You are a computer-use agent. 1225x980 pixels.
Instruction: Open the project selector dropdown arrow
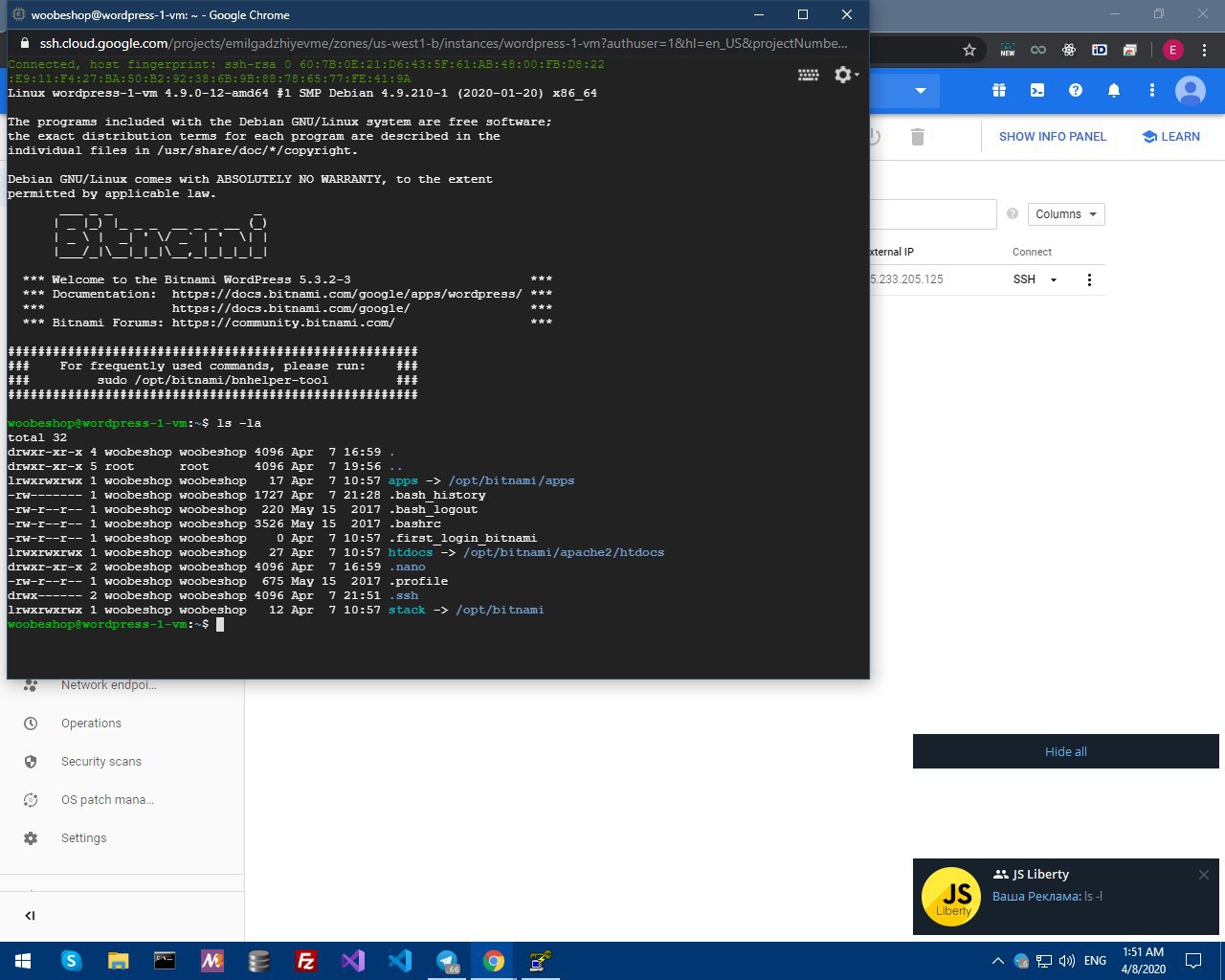(921, 91)
